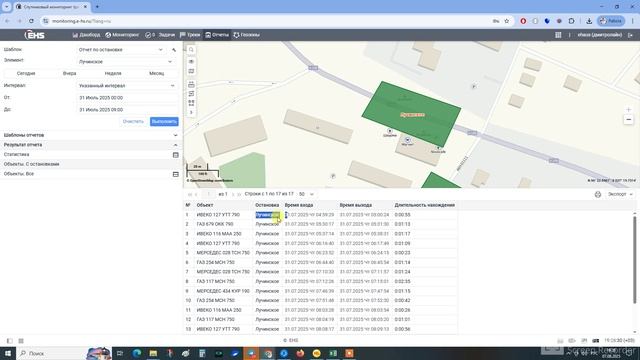Zoom in the map with plus button
Image resolution: width=640 pixels, height=360 pixels.
(x=629, y=109)
